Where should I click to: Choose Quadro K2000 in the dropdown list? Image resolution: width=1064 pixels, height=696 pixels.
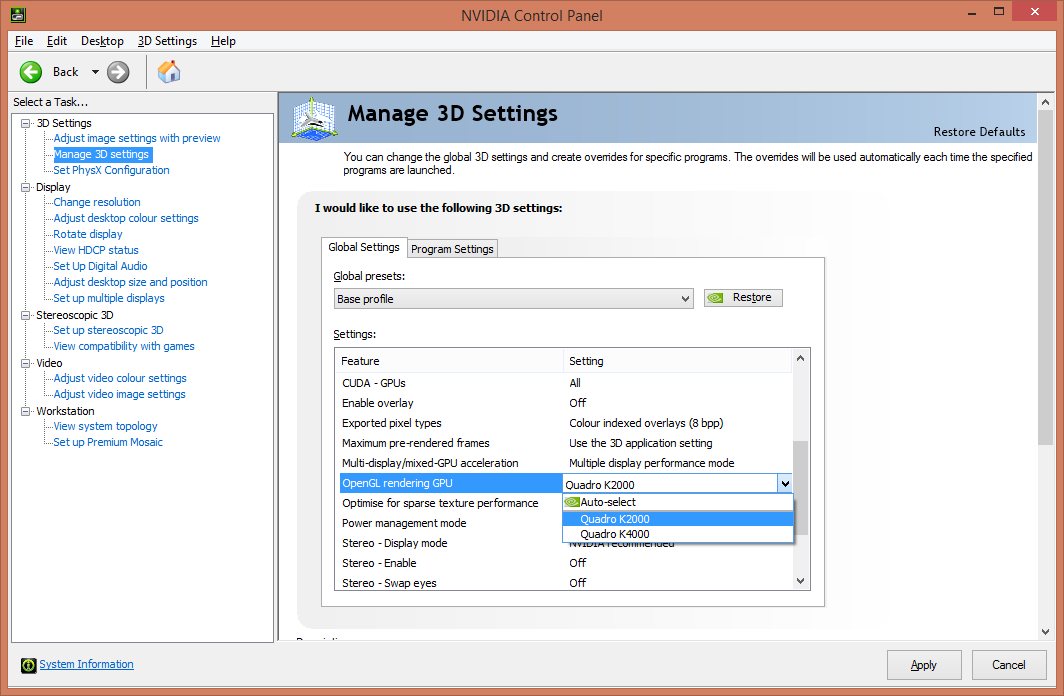(677, 520)
